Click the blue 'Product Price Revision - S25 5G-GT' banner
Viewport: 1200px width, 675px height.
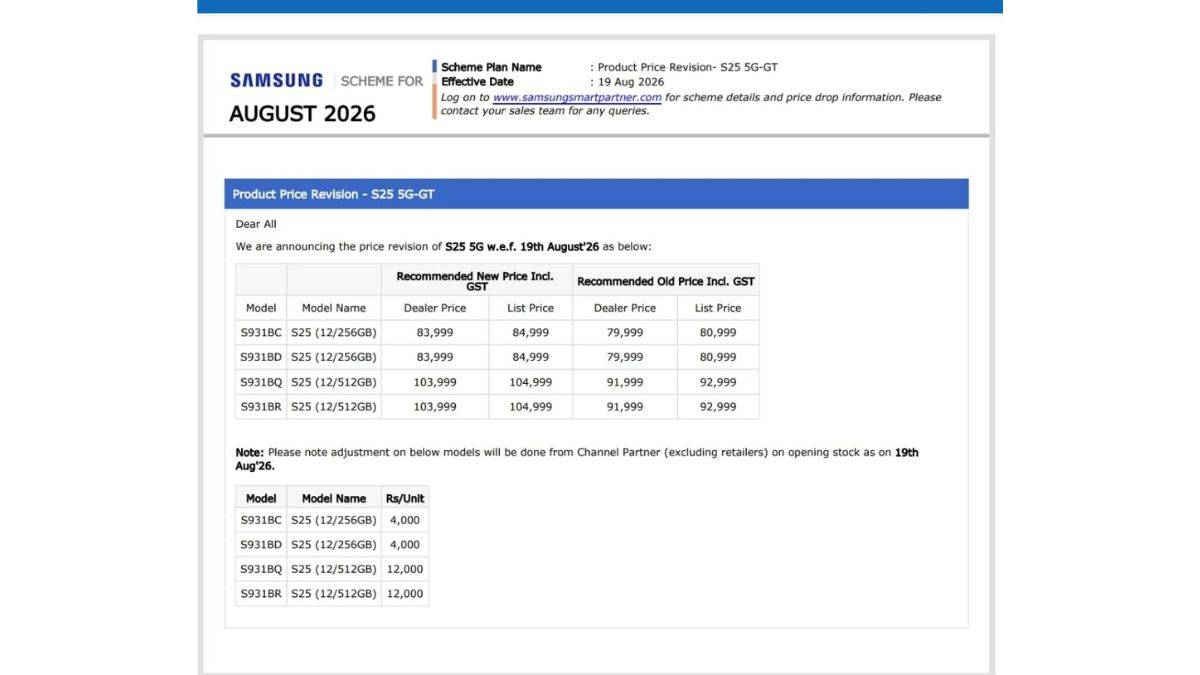tap(596, 194)
